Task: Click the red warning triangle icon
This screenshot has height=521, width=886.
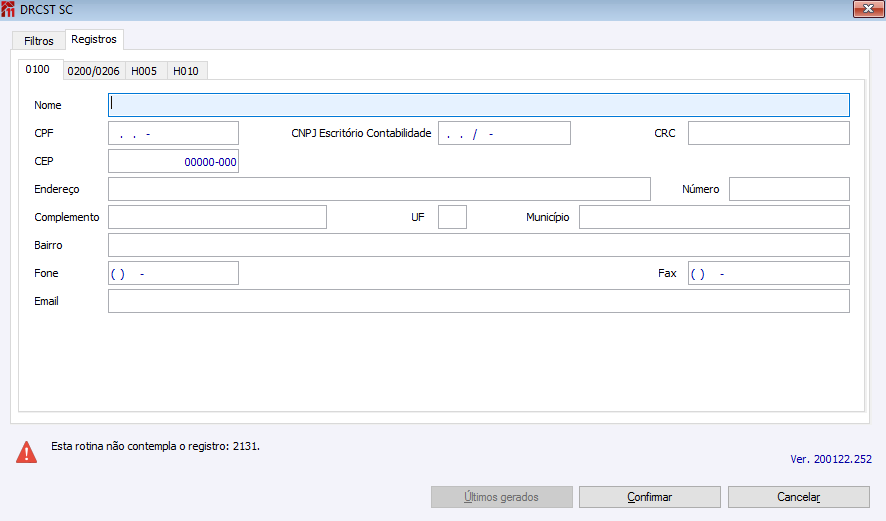Action: pos(27,452)
